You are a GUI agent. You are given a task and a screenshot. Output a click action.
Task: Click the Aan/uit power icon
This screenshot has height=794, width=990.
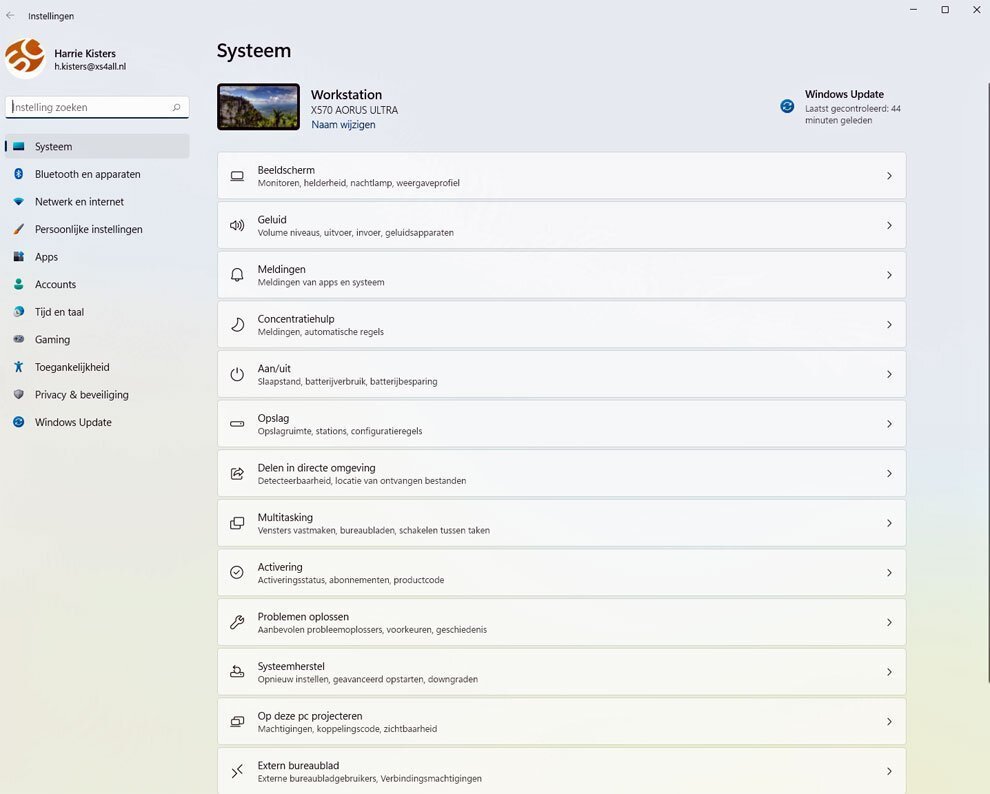click(x=237, y=374)
